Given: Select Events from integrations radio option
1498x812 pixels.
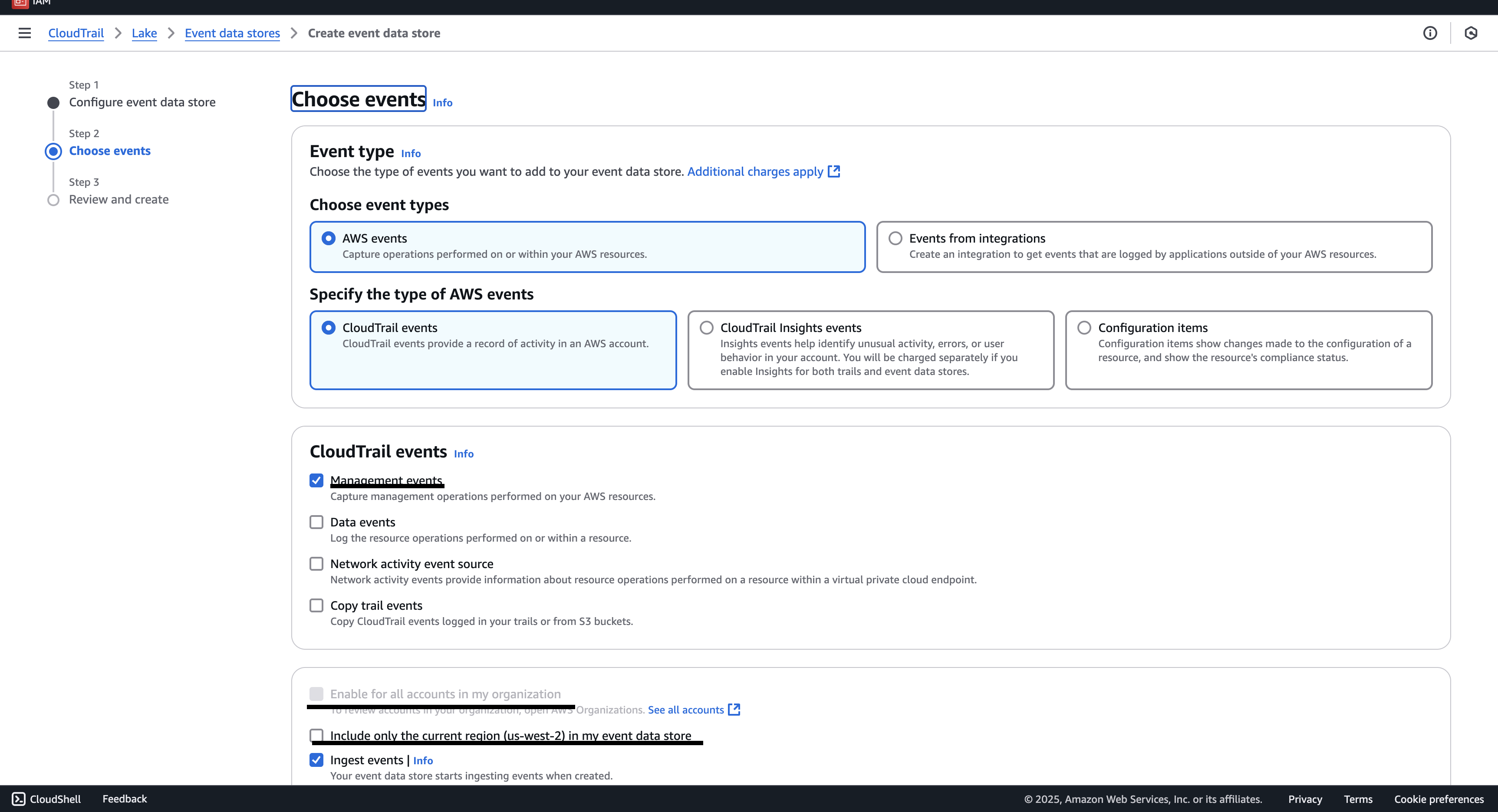Looking at the screenshot, I should [896, 238].
